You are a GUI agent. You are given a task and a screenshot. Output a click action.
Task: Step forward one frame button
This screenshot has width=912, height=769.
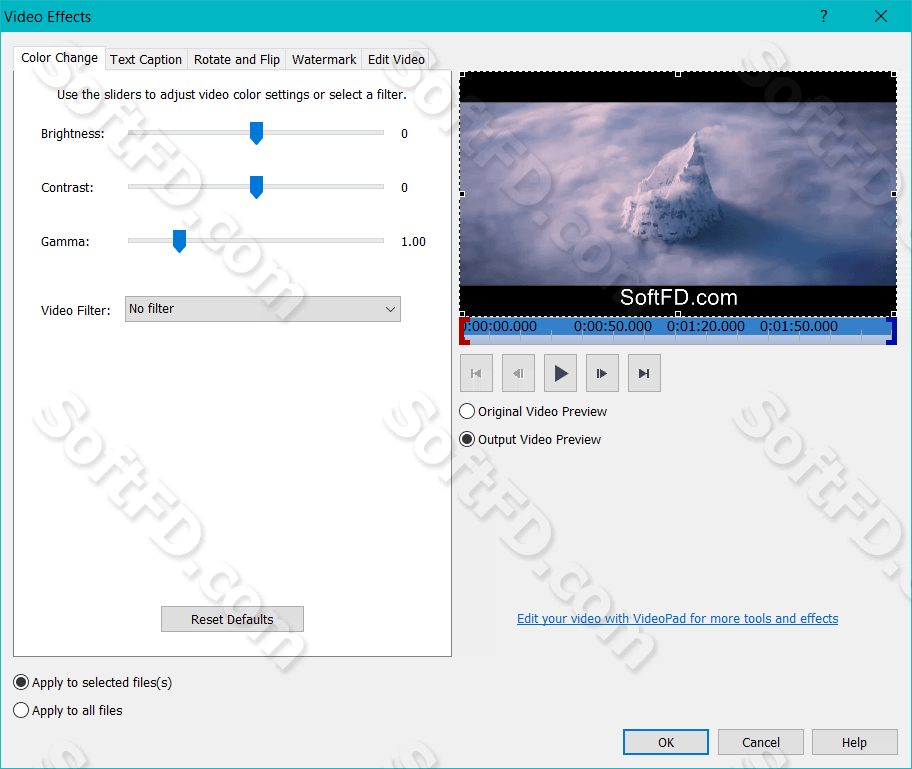tap(602, 373)
